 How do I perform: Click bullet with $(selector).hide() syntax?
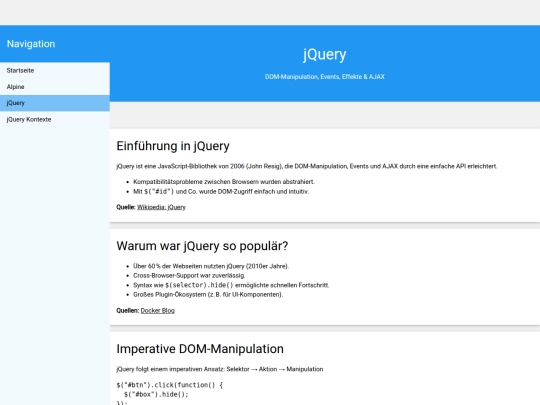(x=231, y=285)
